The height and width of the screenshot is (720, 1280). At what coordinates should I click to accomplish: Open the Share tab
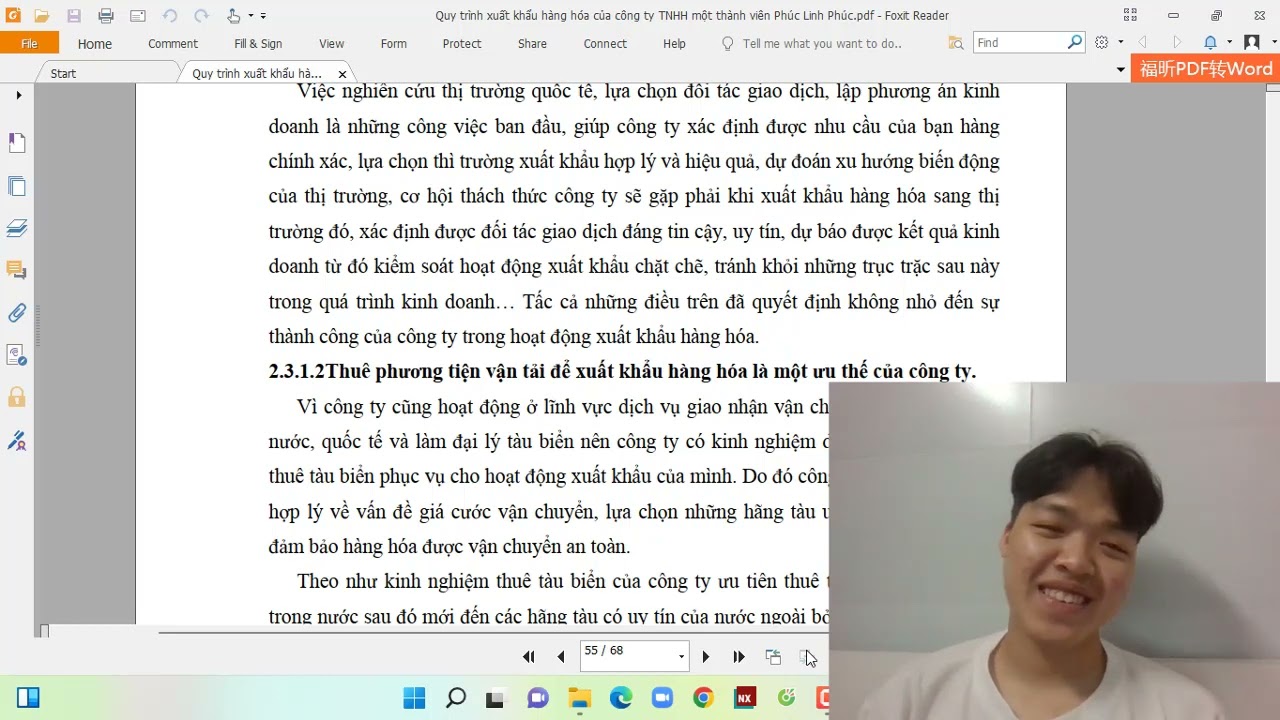tap(532, 43)
